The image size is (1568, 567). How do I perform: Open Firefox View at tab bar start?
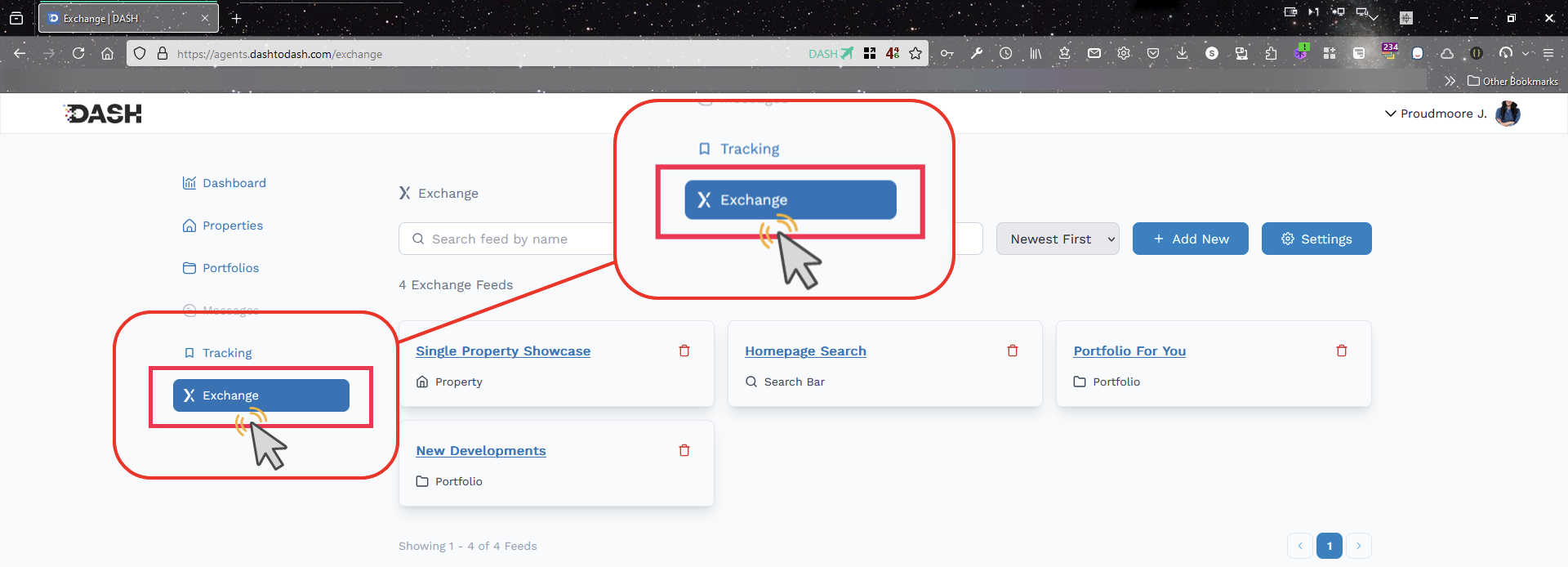[x=16, y=18]
